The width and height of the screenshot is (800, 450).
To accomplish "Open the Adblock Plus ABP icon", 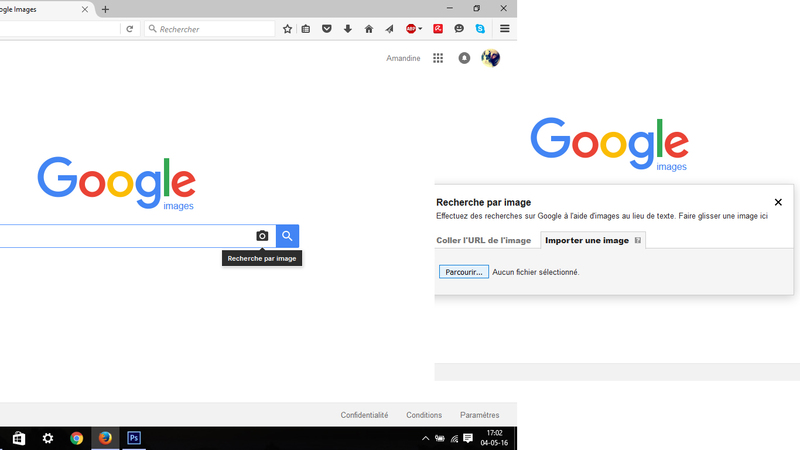I will click(x=411, y=29).
